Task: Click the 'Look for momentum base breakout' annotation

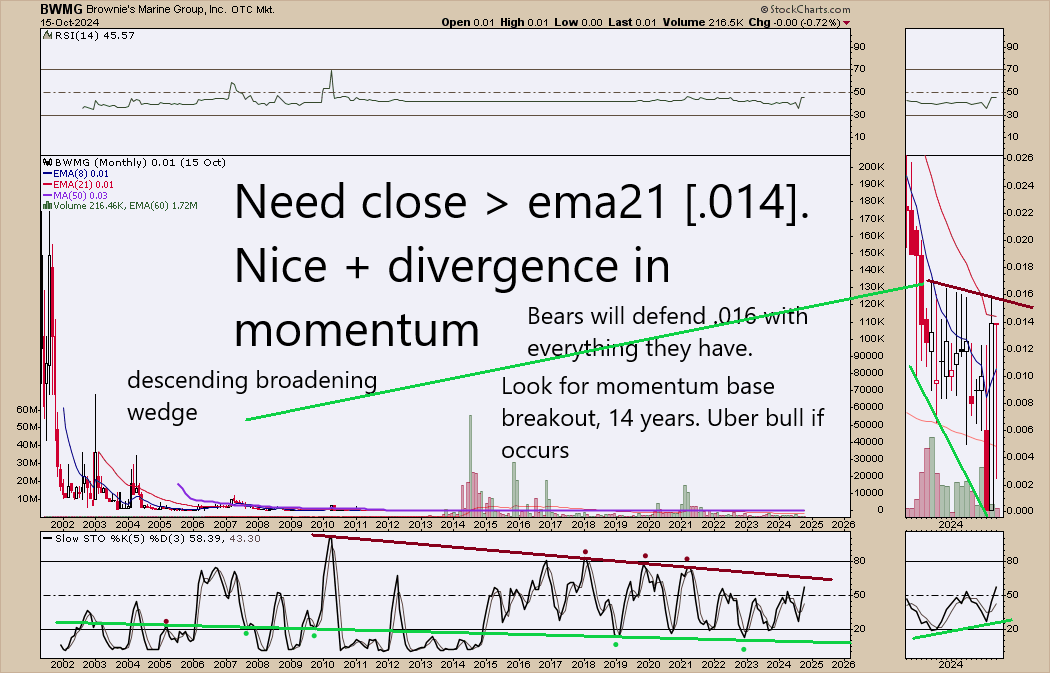Action: point(663,418)
